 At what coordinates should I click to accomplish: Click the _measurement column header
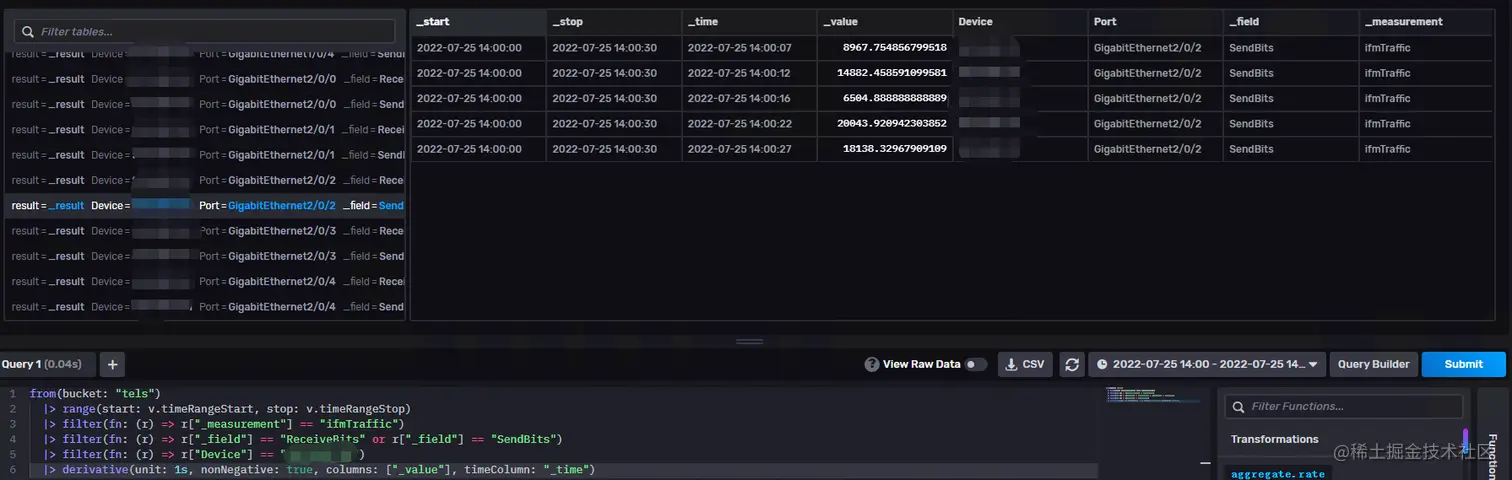coord(1426,22)
